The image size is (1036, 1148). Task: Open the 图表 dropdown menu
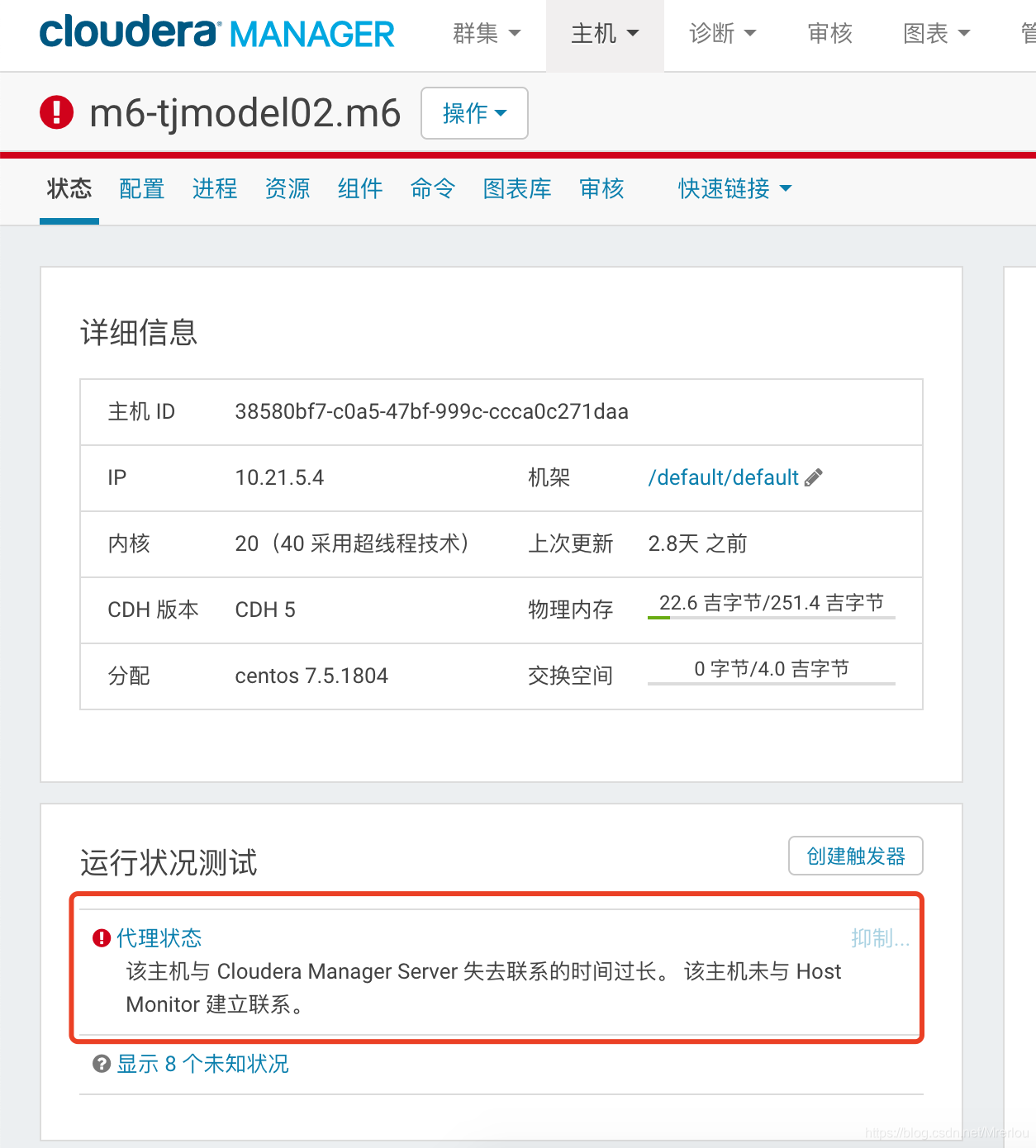coord(936,33)
